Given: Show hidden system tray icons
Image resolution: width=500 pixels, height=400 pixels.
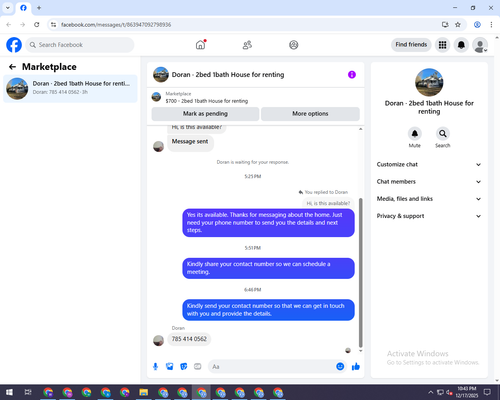Looking at the screenshot, I should point(431,392).
